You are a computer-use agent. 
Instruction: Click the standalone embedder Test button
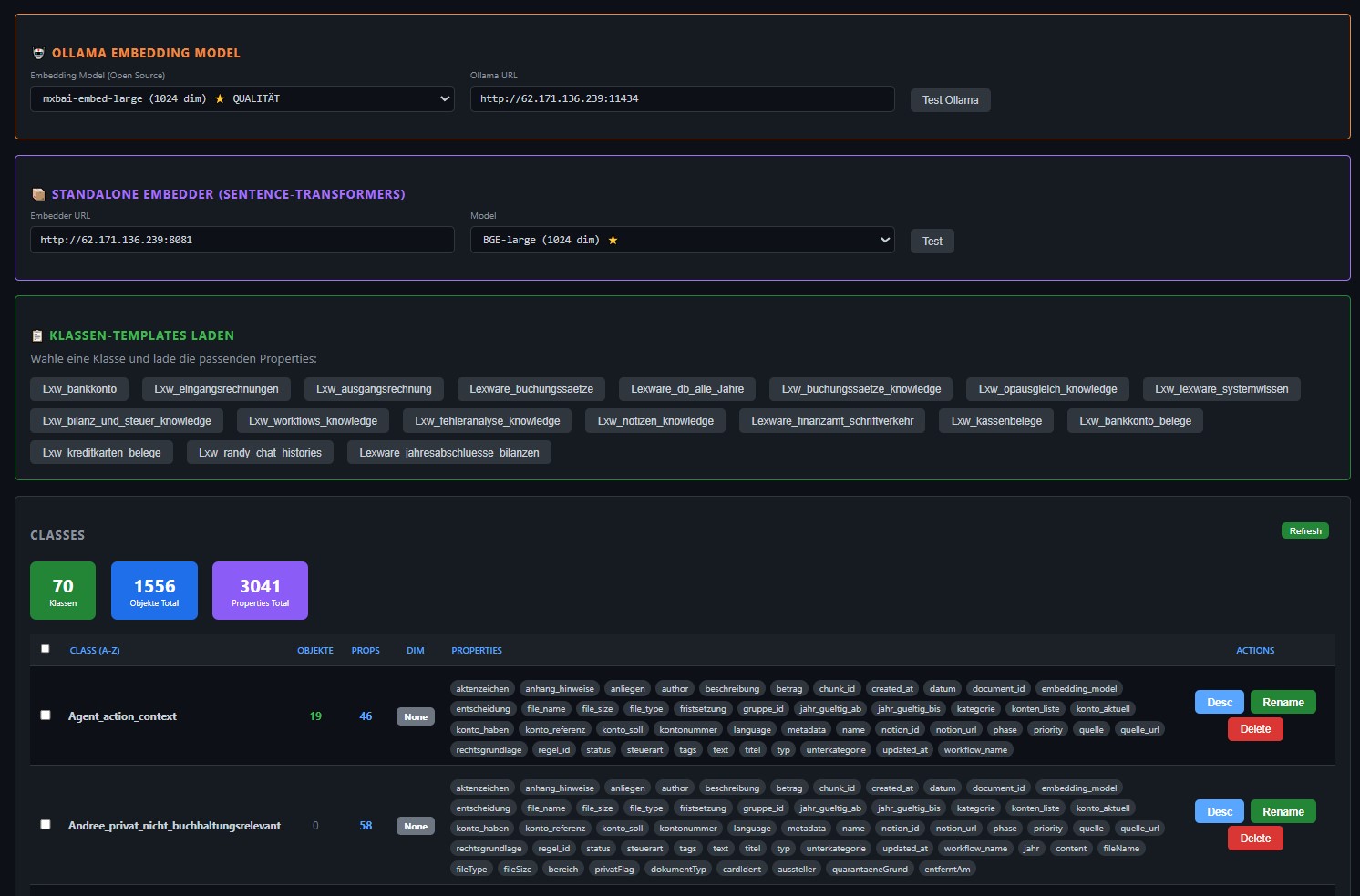point(932,242)
